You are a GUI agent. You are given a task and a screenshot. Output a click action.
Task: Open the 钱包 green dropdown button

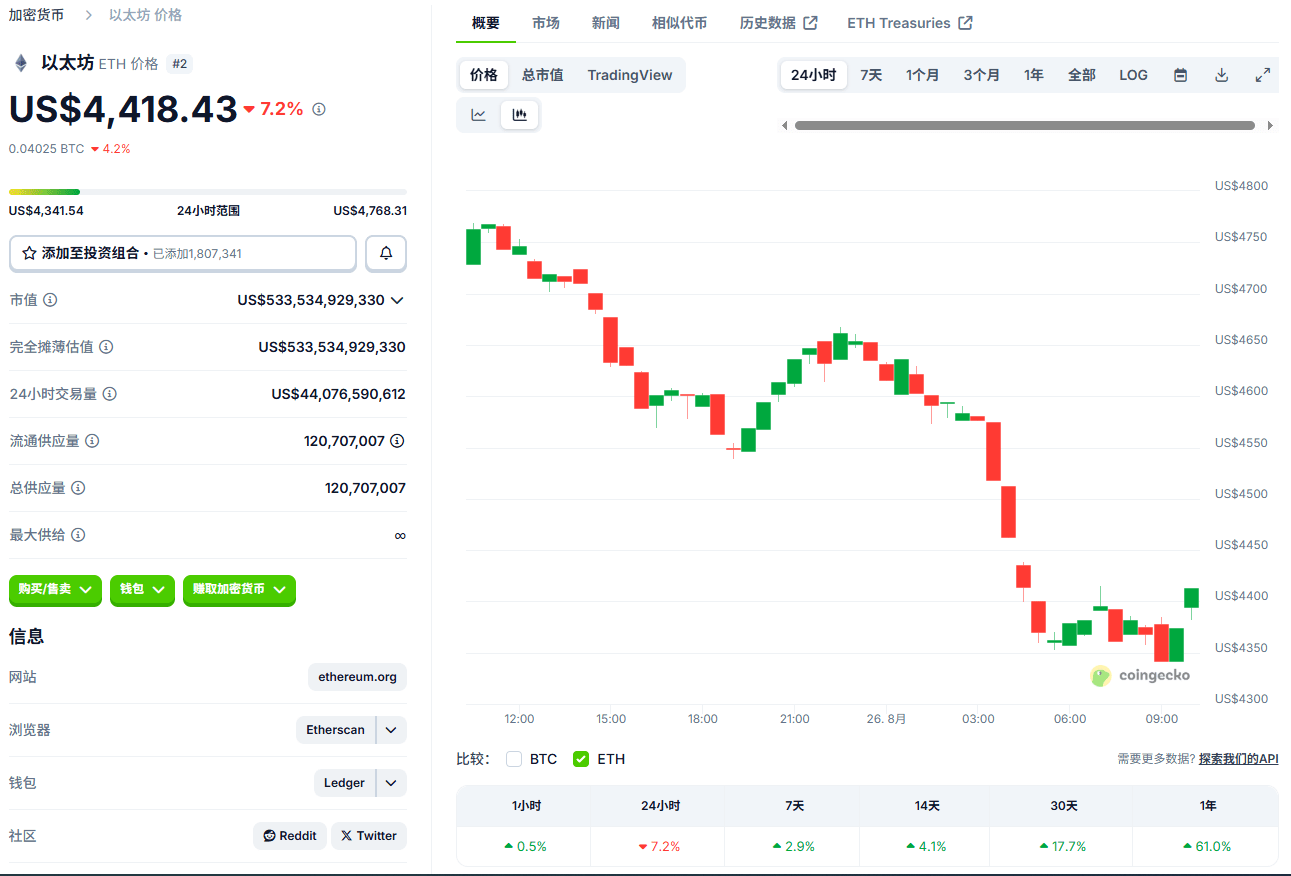click(142, 590)
